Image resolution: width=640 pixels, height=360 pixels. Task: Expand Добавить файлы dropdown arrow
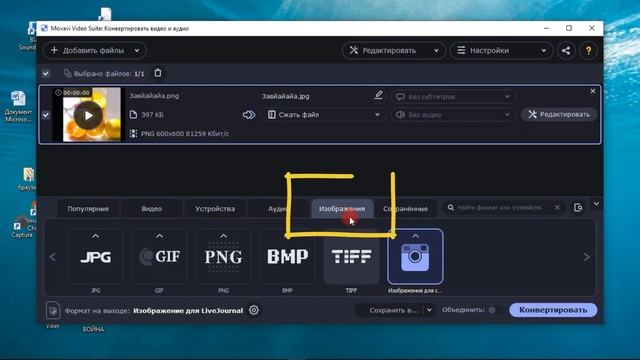137,51
